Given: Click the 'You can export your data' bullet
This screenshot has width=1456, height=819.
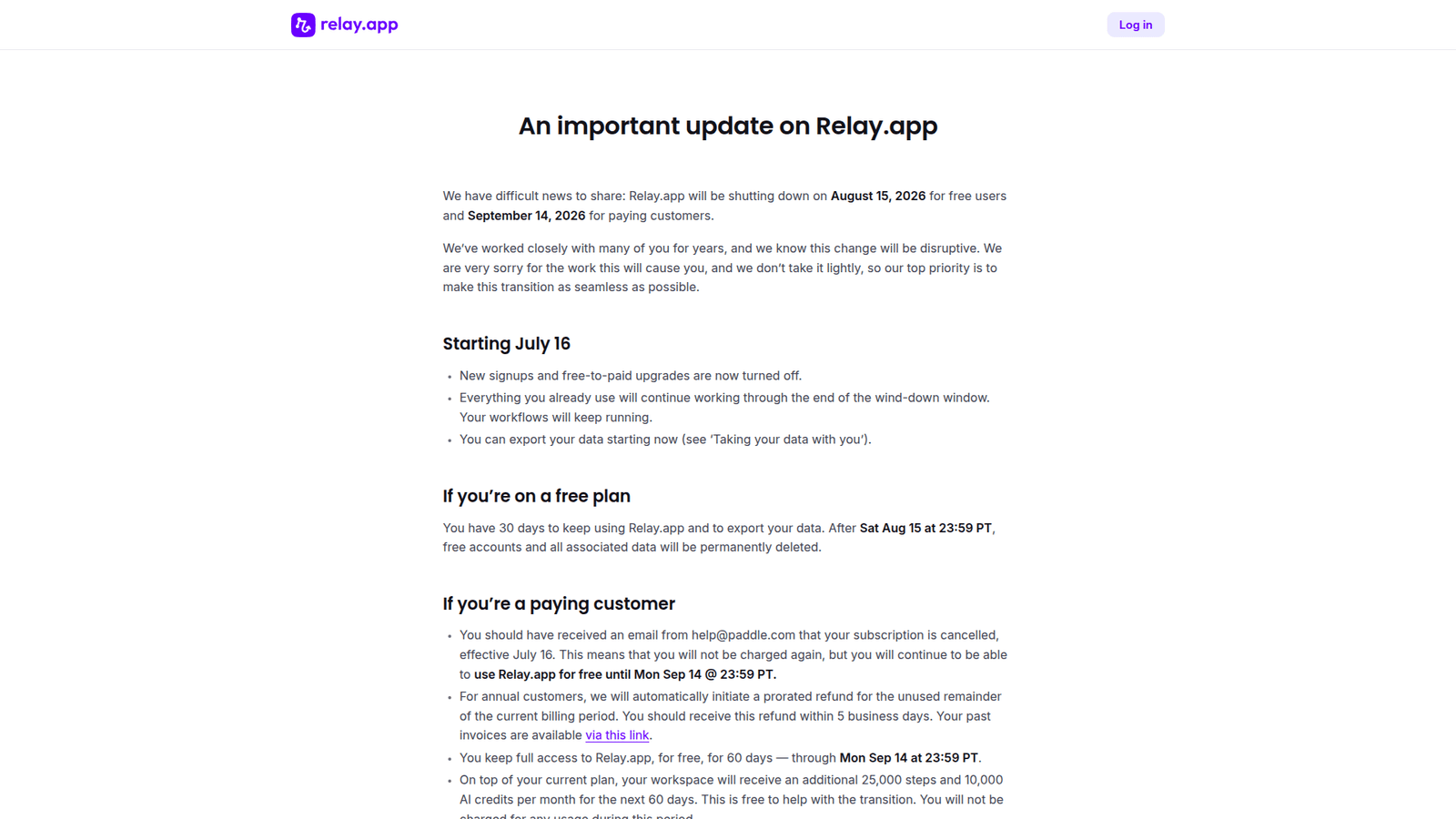Looking at the screenshot, I should 665,440.
